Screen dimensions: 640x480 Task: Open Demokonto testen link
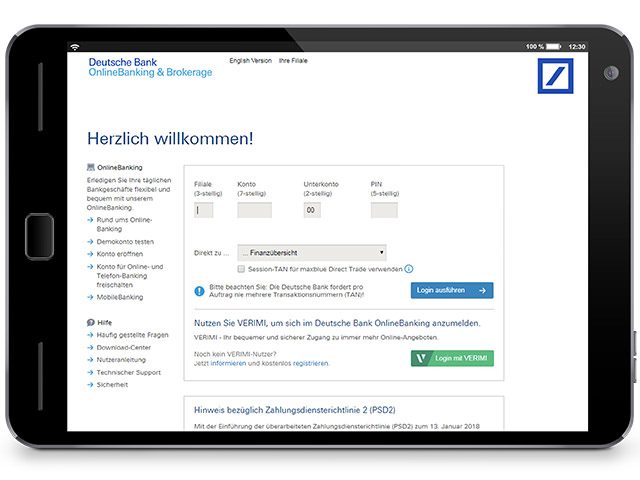tap(125, 242)
